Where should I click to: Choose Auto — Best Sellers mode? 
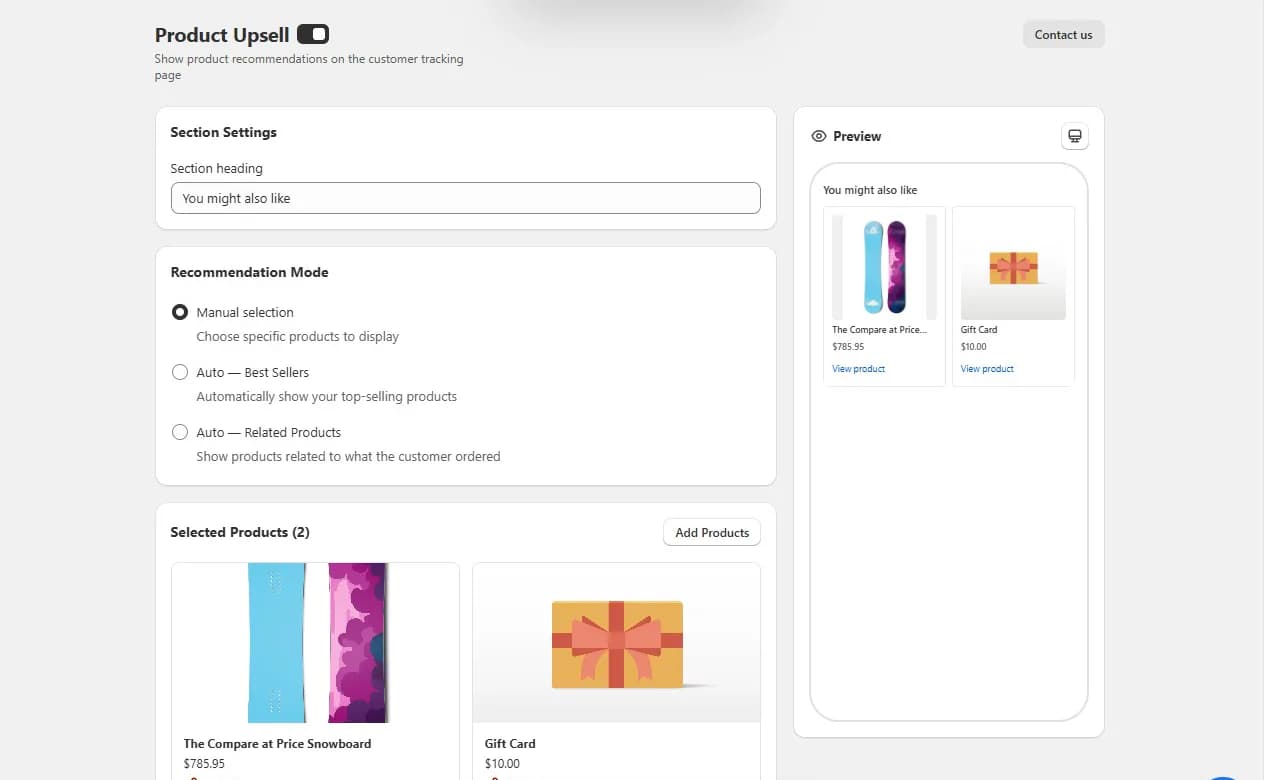click(x=180, y=372)
